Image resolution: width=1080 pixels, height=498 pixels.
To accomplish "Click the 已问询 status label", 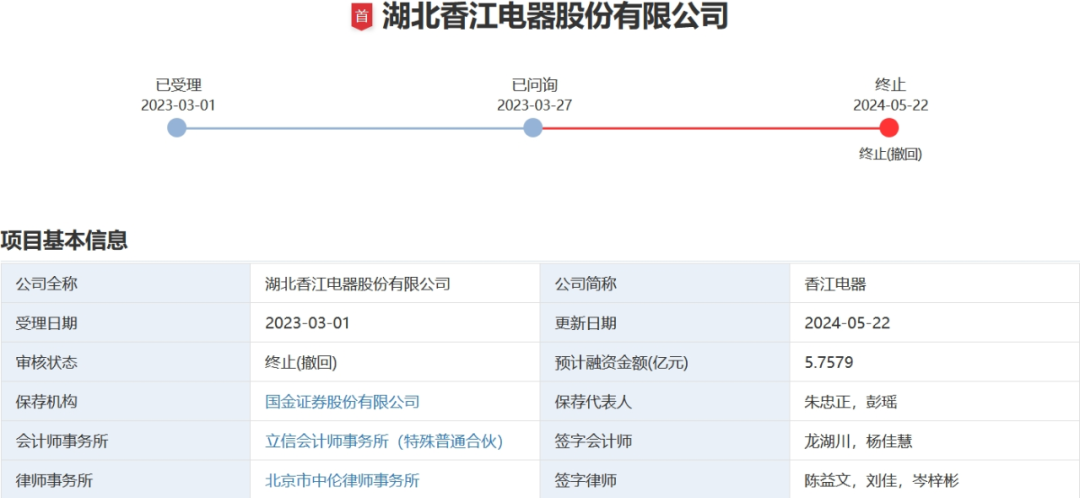I will (x=534, y=85).
